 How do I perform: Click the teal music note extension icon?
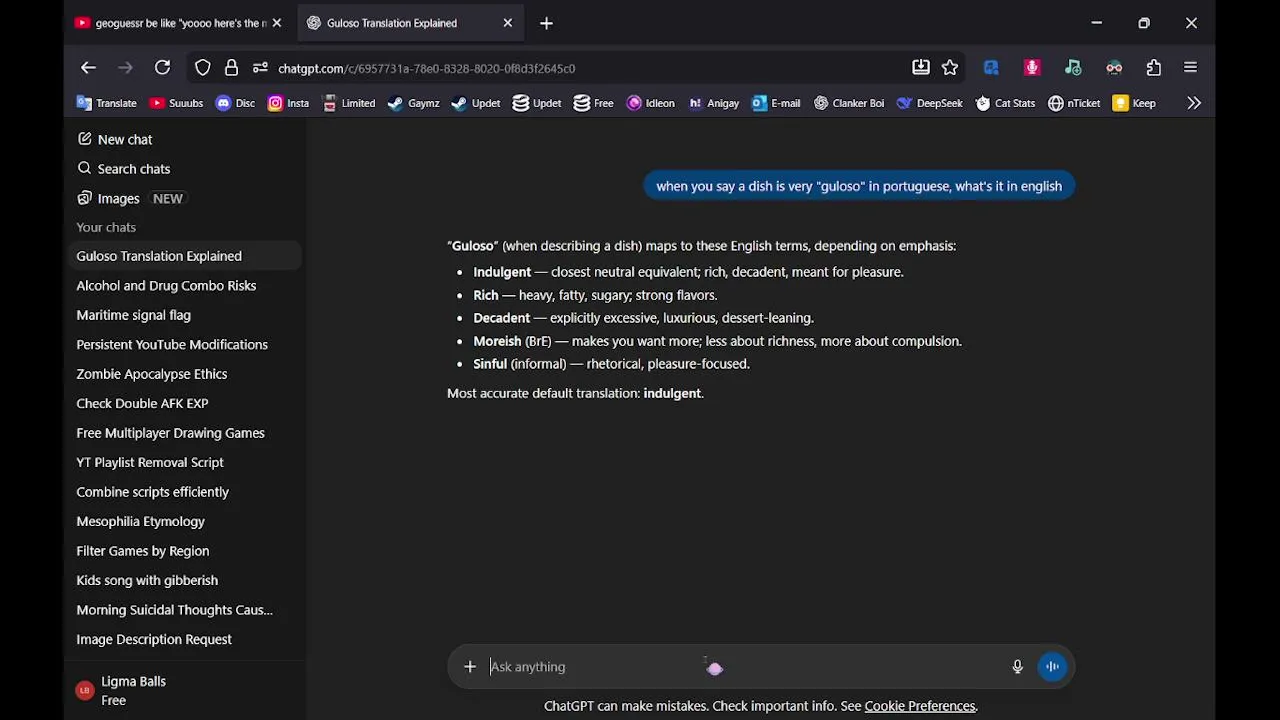pos(1073,68)
